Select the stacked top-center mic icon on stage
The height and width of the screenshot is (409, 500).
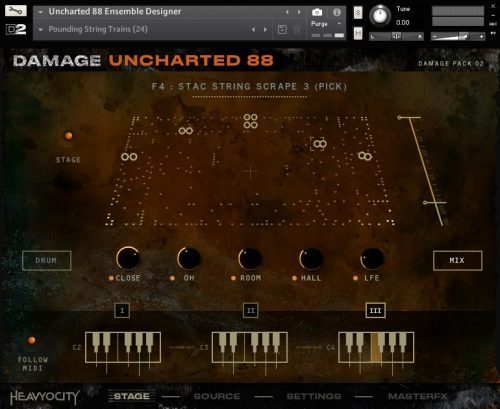[250, 121]
